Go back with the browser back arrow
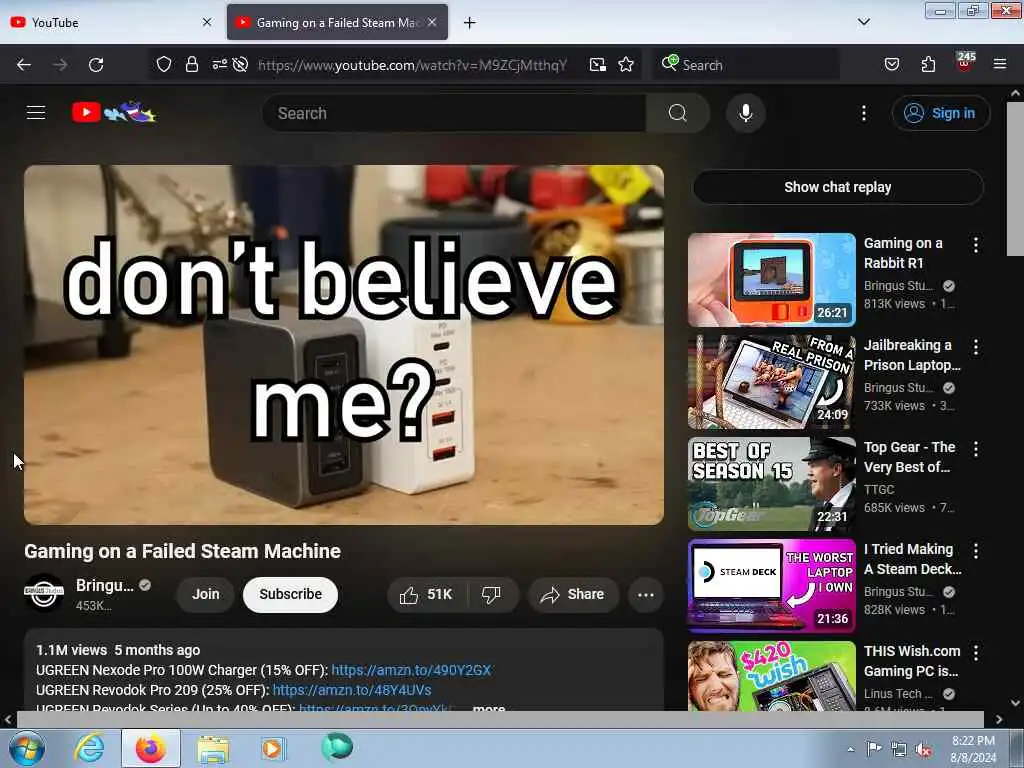Image resolution: width=1024 pixels, height=768 pixels. tap(24, 65)
